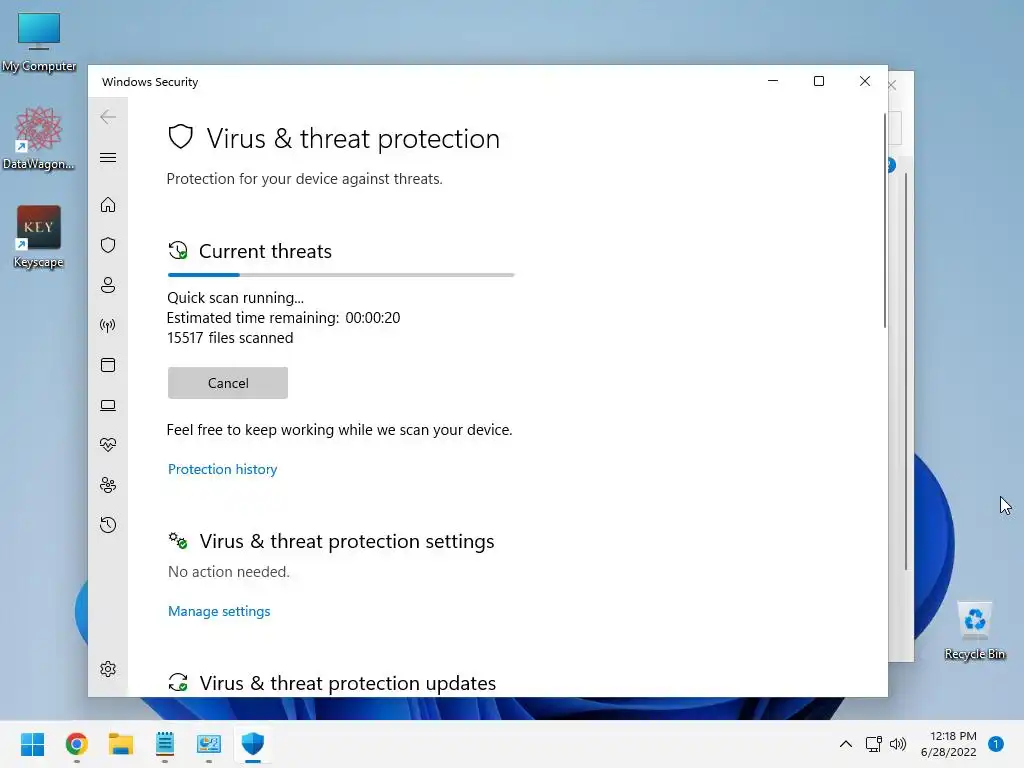The height and width of the screenshot is (768, 1024).
Task: Click the background window's scrollbar
Action: [x=906, y=371]
